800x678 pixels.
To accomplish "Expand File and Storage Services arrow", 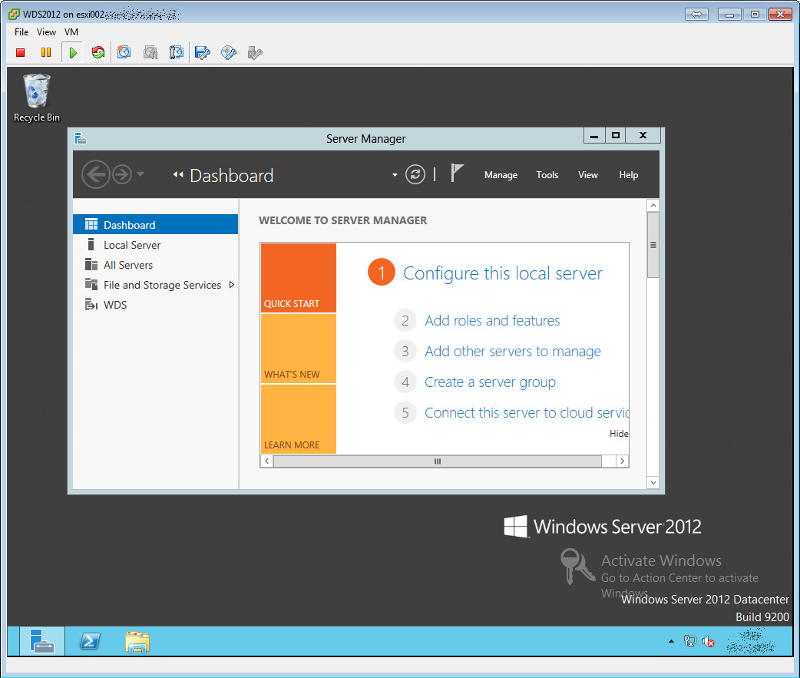I will point(232,285).
